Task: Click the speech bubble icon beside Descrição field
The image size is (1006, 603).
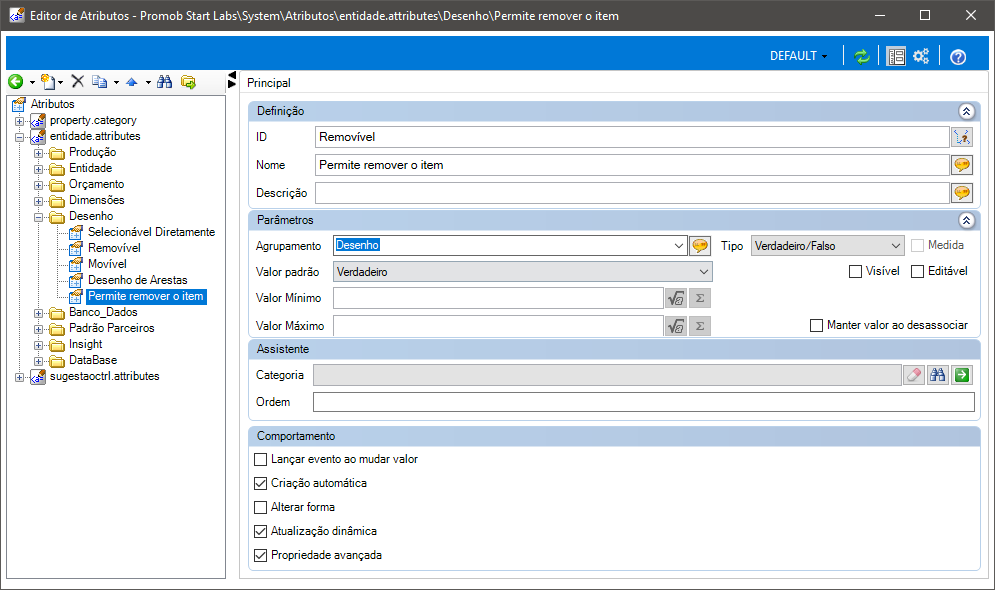Action: [962, 193]
